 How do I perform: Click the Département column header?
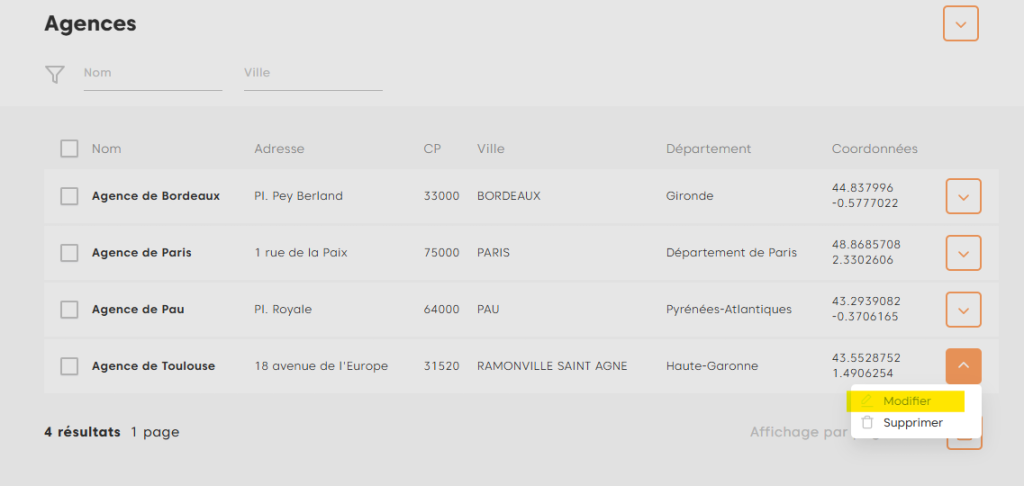pos(708,149)
